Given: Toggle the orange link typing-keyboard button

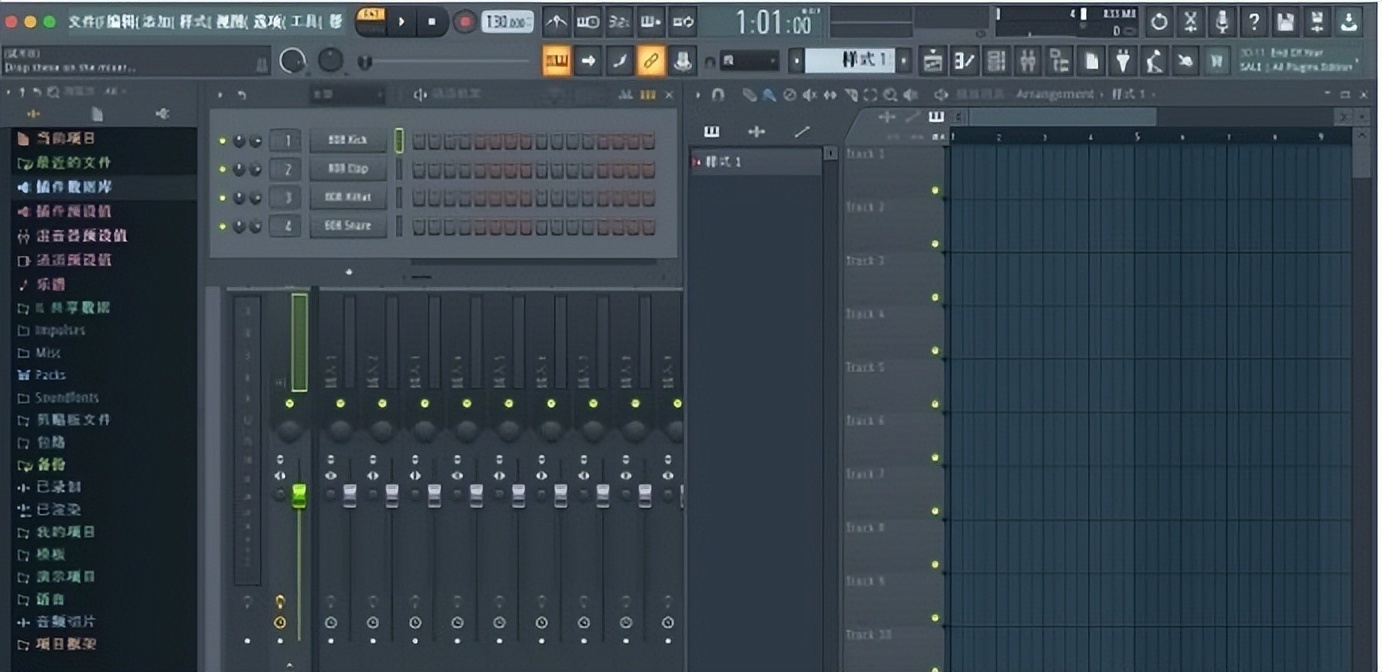Looking at the screenshot, I should pyautogui.click(x=651, y=61).
